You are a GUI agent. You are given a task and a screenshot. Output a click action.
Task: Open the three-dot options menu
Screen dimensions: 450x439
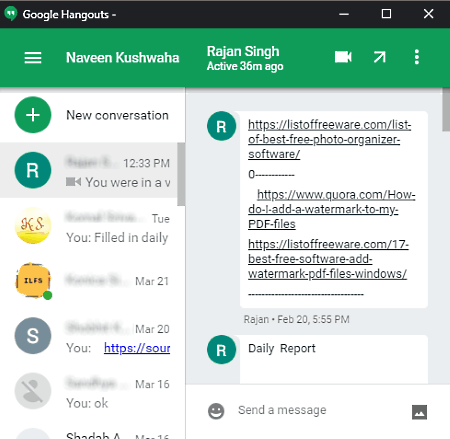(417, 57)
